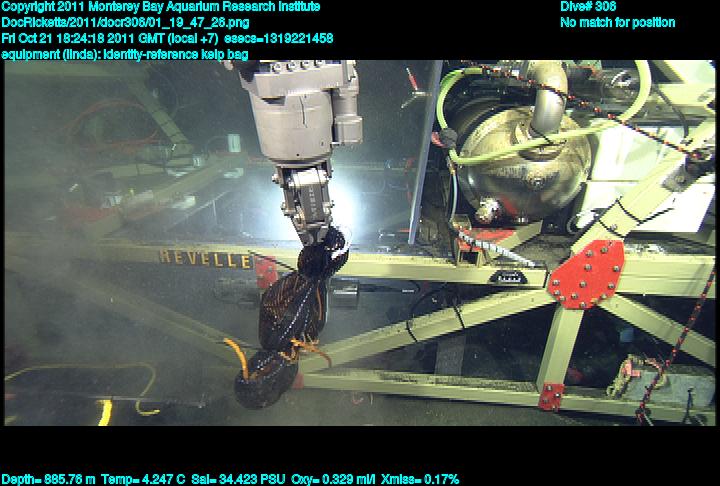
Task: Click the equipment identity-reference kelp bag annotation
Action: [126, 54]
